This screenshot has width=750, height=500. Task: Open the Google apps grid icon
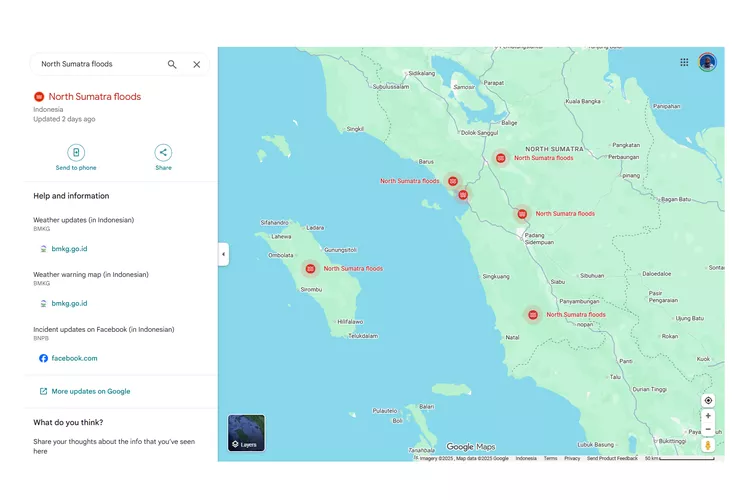coord(684,62)
